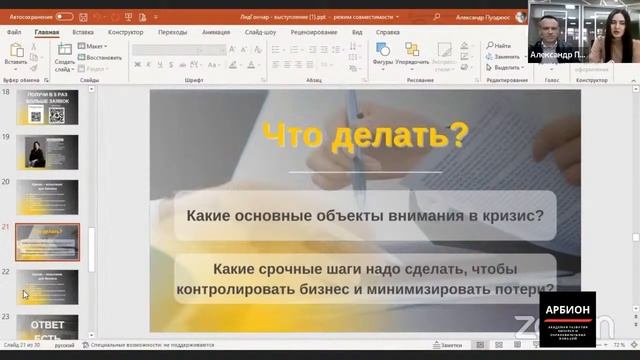Viewport: 640px width, 360px height.
Task: Select slide 20 thumbnail
Action: pos(47,197)
